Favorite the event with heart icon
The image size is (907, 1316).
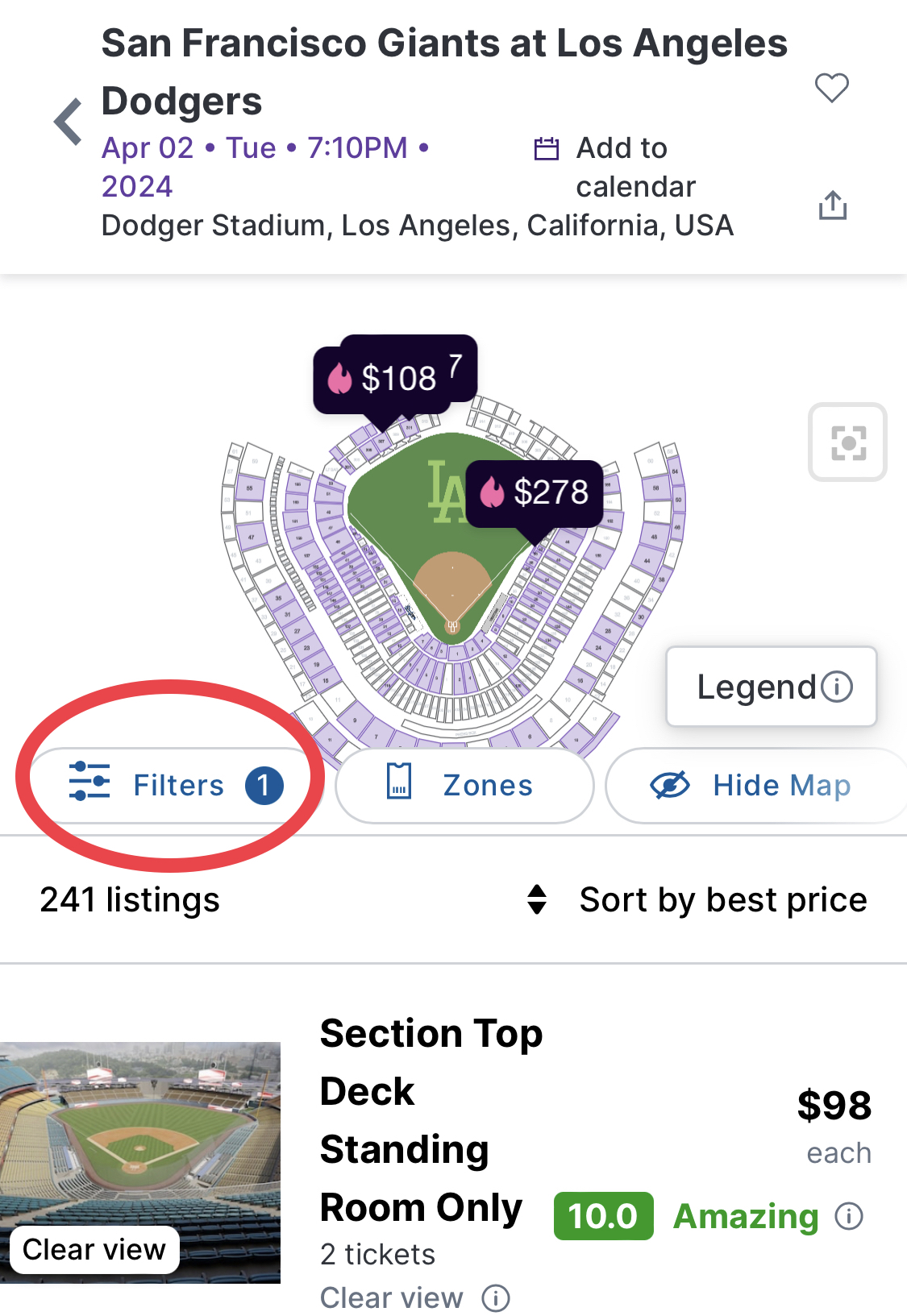pos(831,87)
